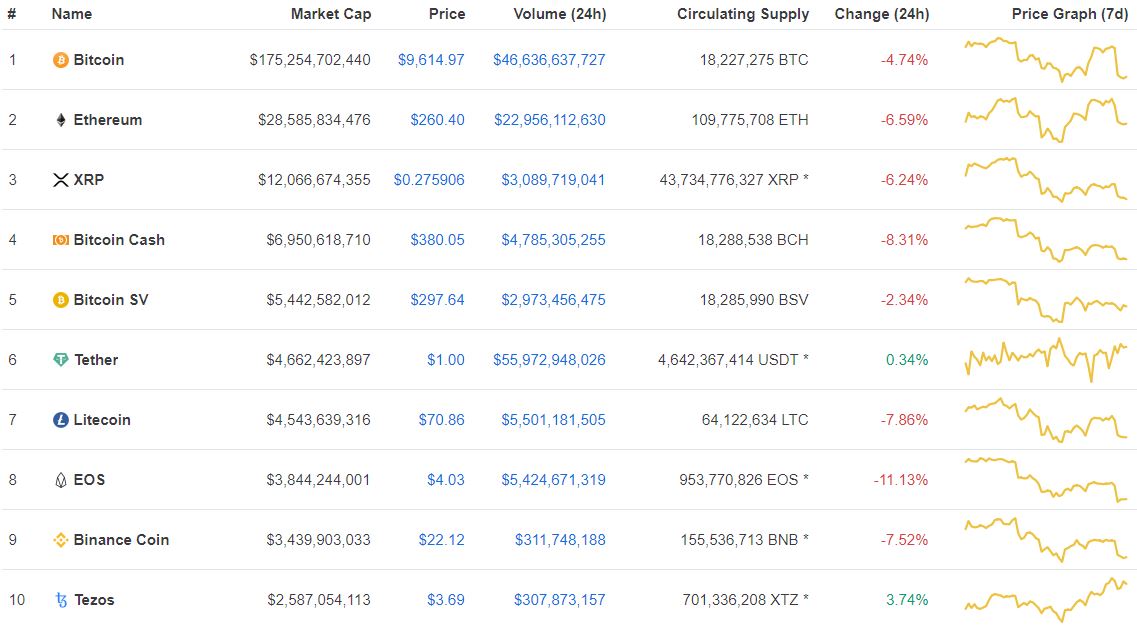Sort by Market Cap column header
1137x629 pixels.
pyautogui.click(x=331, y=14)
